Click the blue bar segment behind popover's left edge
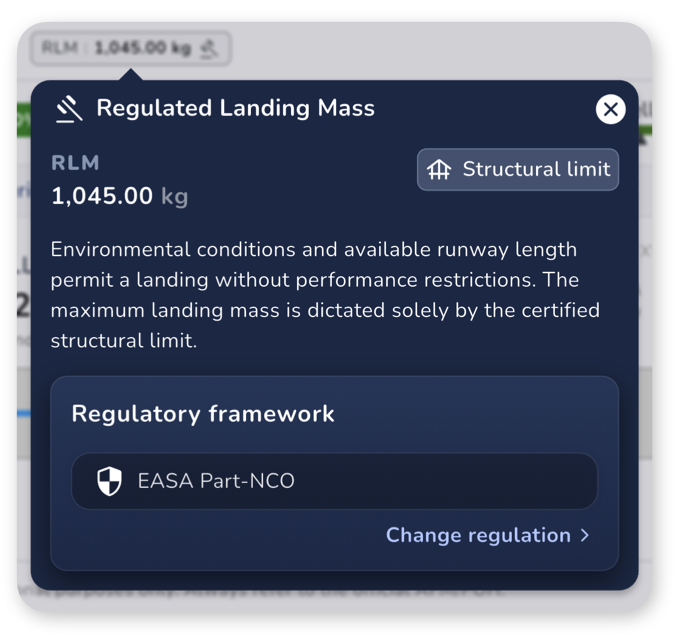This screenshot has height=644, width=679. click(24, 414)
